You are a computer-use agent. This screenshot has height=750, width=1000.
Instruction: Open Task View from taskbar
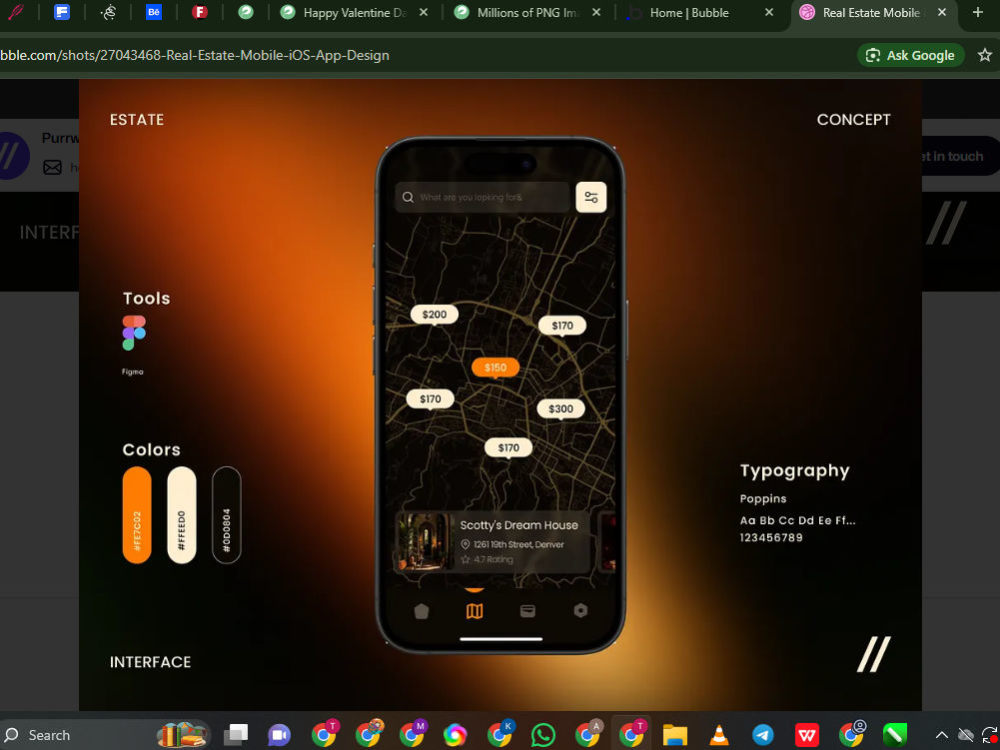(x=235, y=735)
